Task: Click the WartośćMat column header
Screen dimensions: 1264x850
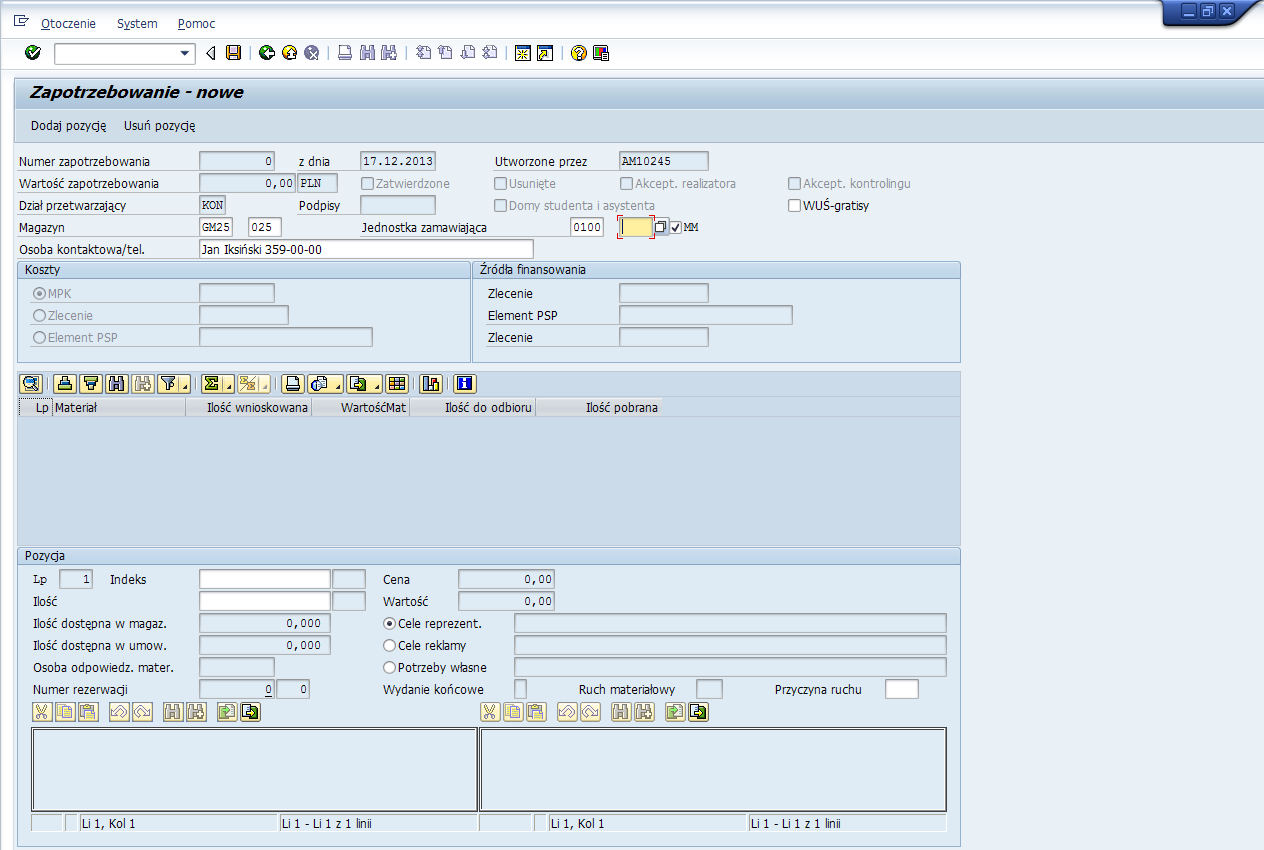Action: click(361, 408)
